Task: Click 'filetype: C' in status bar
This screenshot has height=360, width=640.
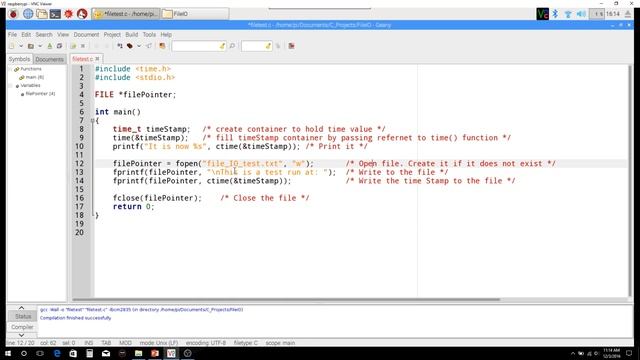Action: [x=246, y=343]
